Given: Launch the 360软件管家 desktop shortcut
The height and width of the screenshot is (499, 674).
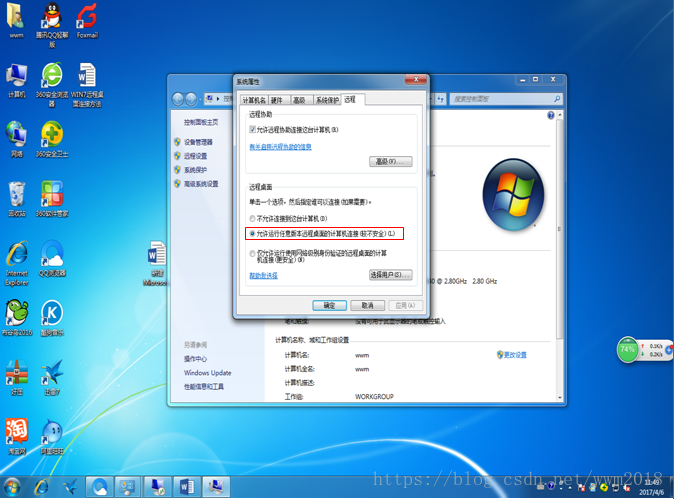Looking at the screenshot, I should [x=52, y=199].
